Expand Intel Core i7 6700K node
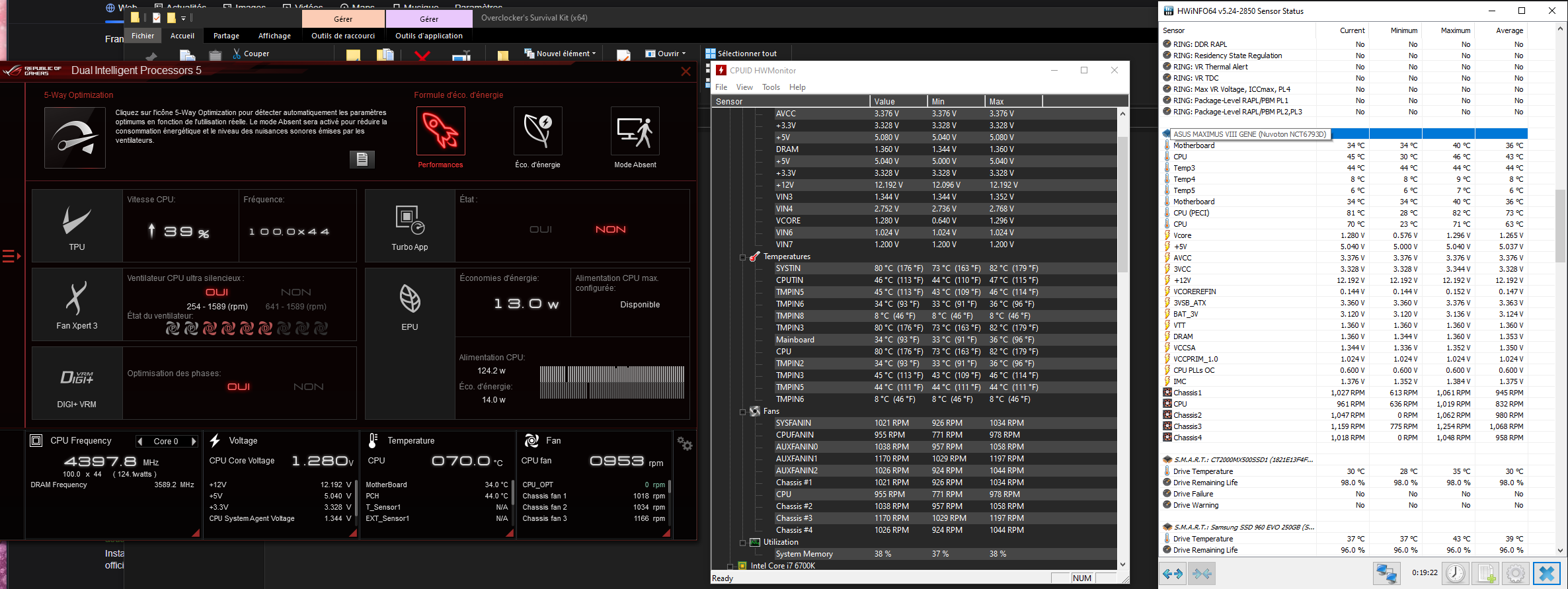This screenshot has height=589, width=1568. 730,567
